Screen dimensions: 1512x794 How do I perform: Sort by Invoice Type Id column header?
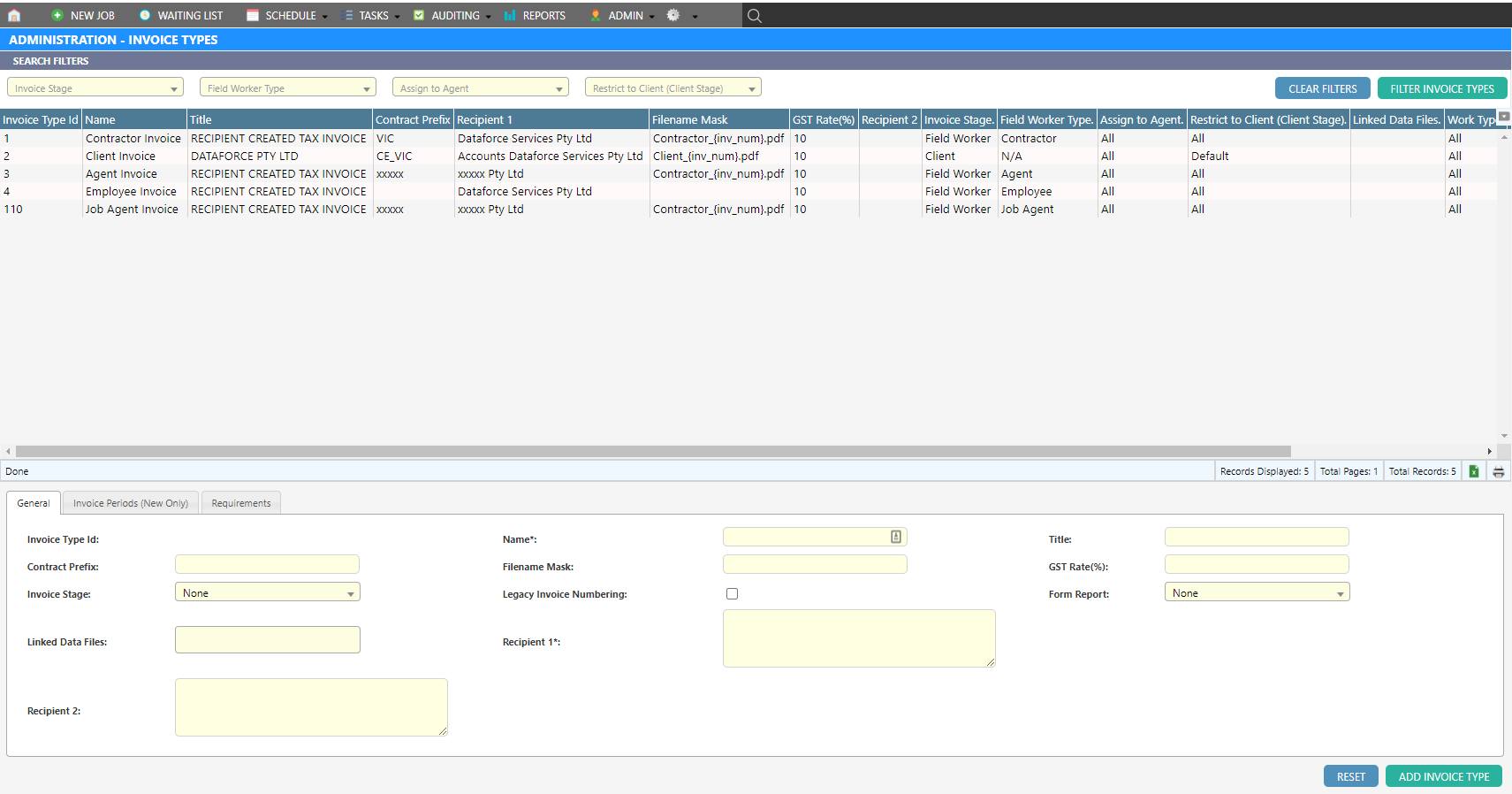(x=41, y=119)
